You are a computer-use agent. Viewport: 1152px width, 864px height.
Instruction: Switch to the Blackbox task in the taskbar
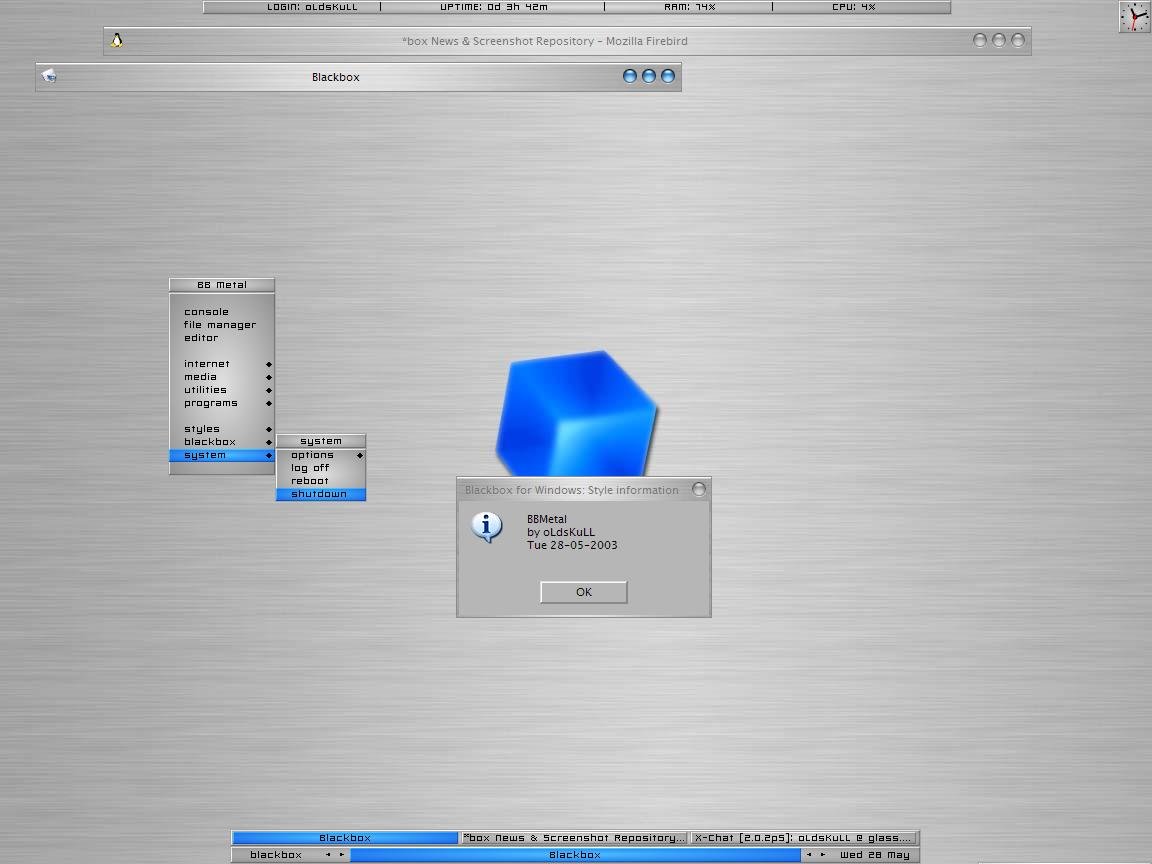tap(345, 838)
